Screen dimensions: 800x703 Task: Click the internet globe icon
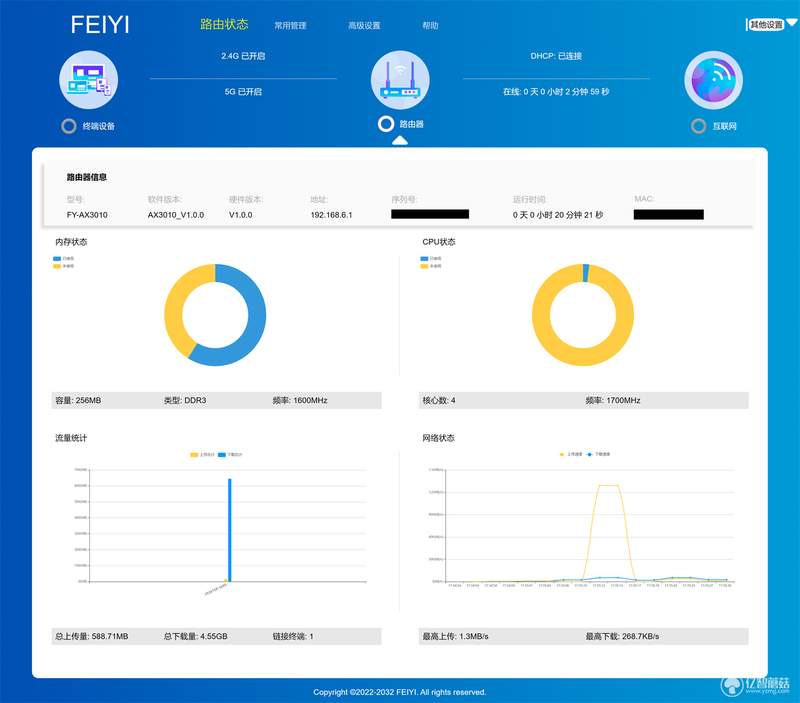pyautogui.click(x=713, y=80)
